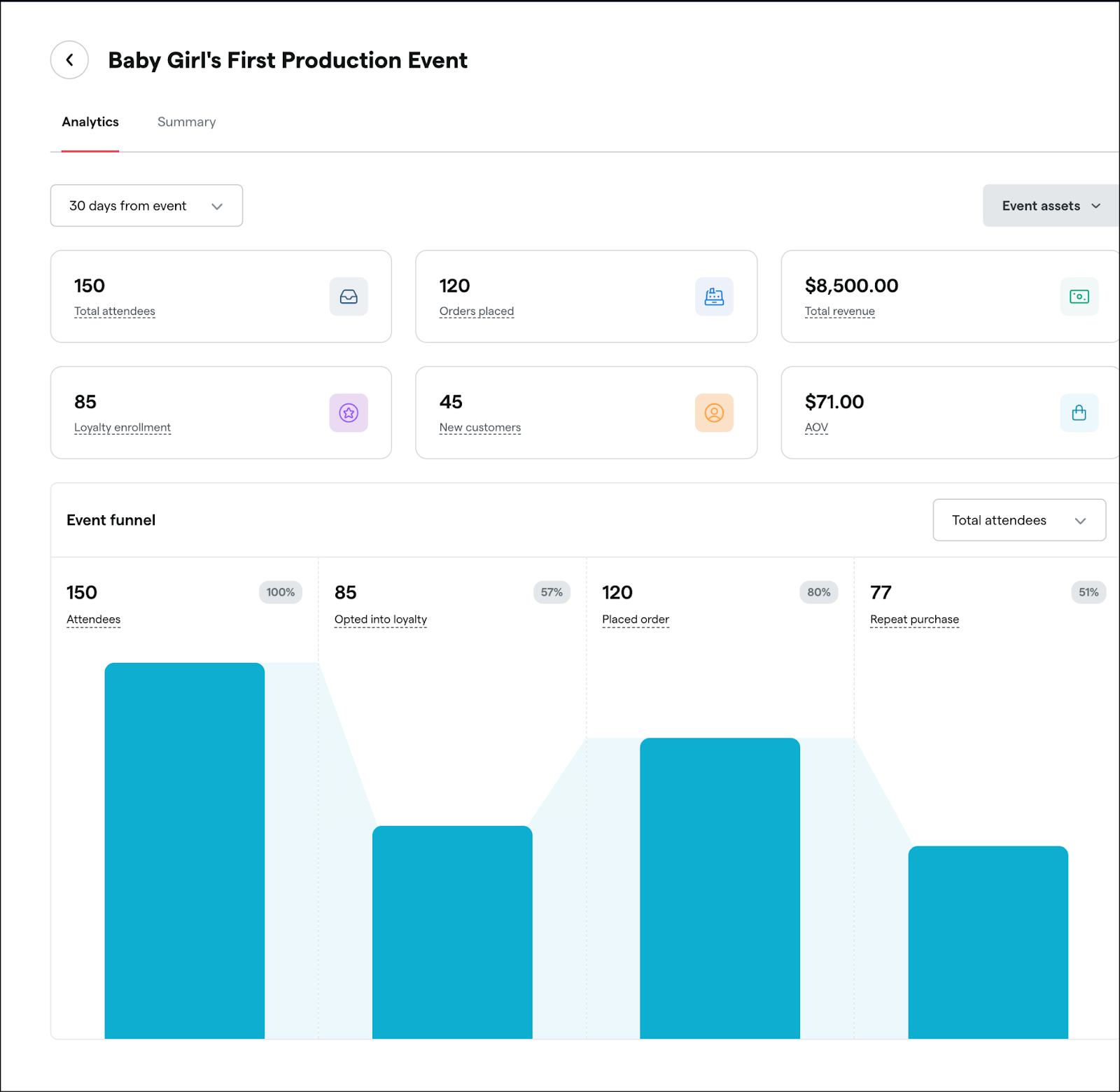Click the 77 repeat purchase value
The width and height of the screenshot is (1120, 1092).
[x=881, y=593]
